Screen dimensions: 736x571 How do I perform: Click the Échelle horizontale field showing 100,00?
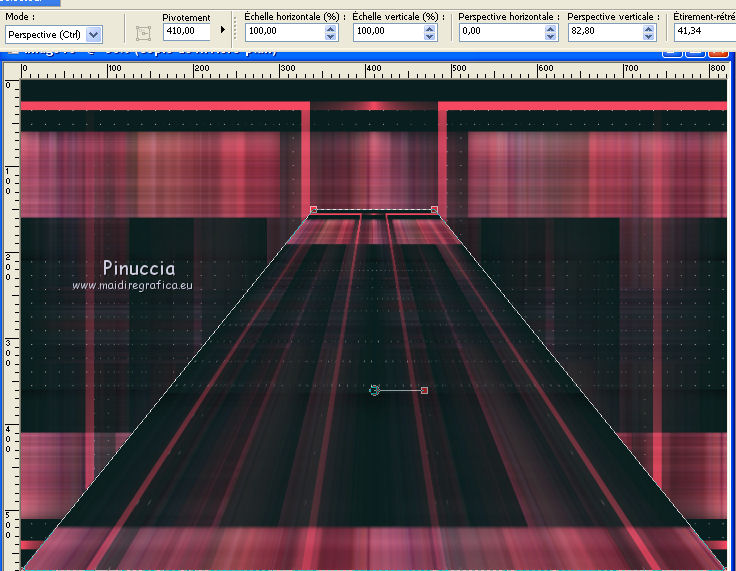click(x=284, y=31)
